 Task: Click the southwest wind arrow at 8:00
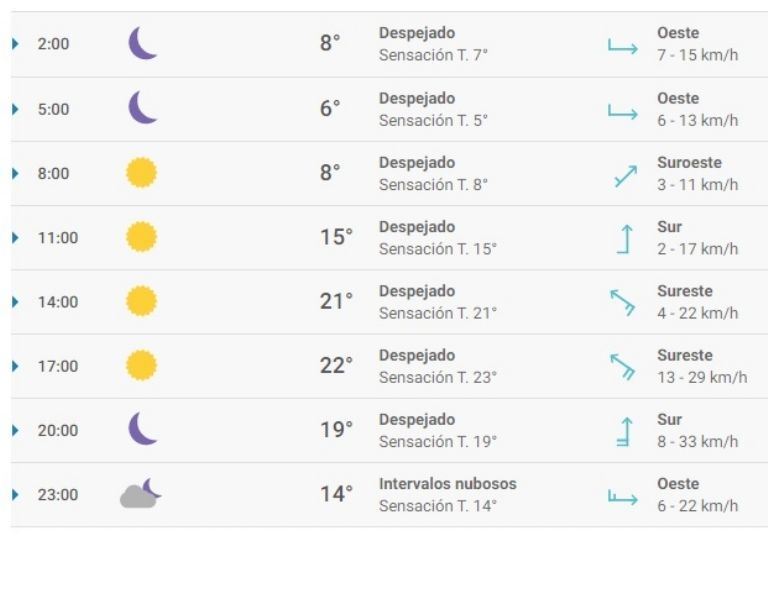coord(625,176)
